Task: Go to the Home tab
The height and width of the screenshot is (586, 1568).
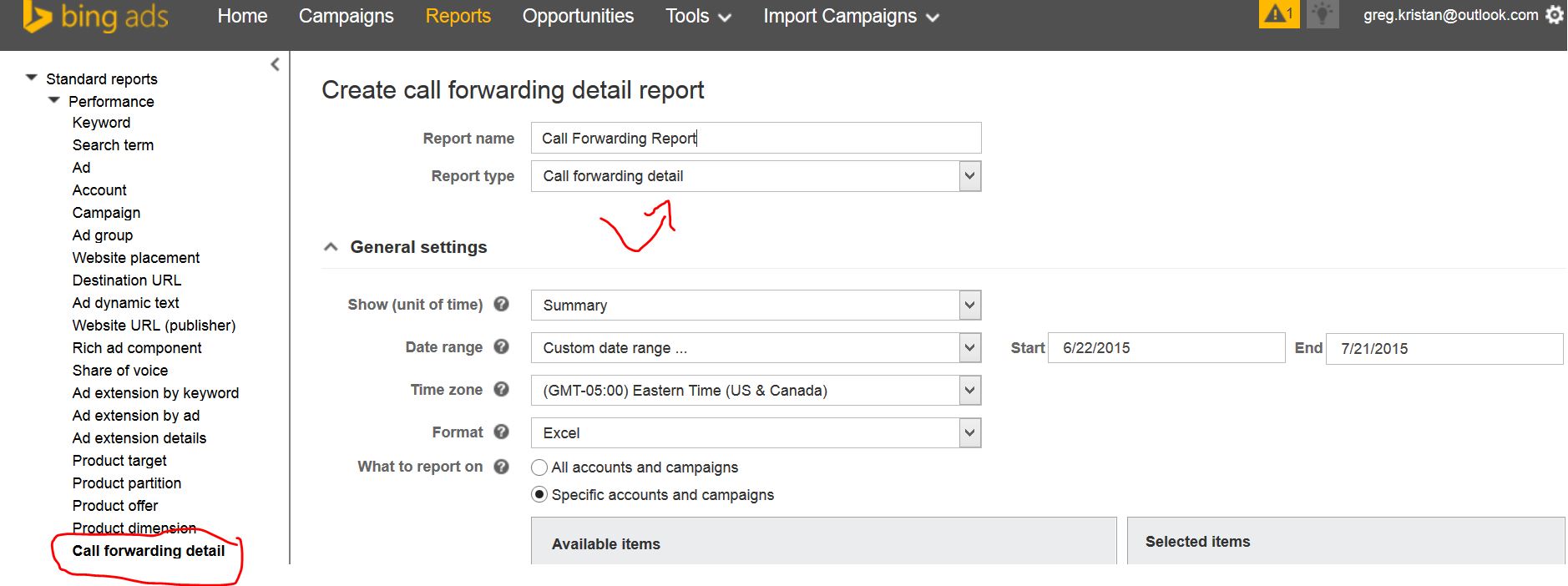Action: point(242,16)
